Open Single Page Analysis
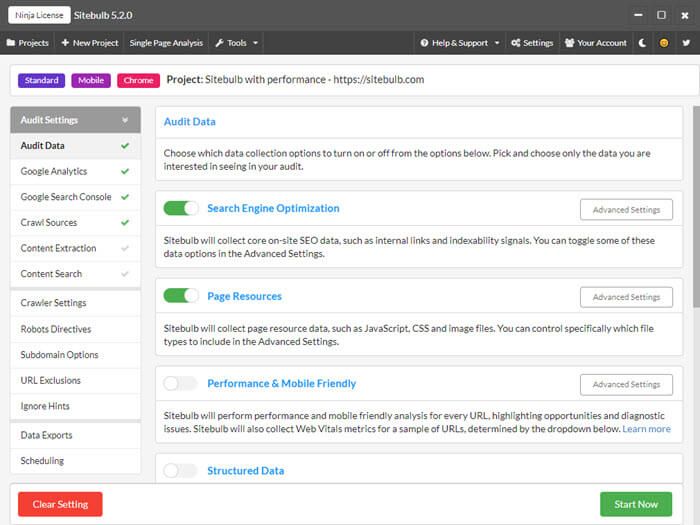This screenshot has width=700, height=525. coord(166,43)
